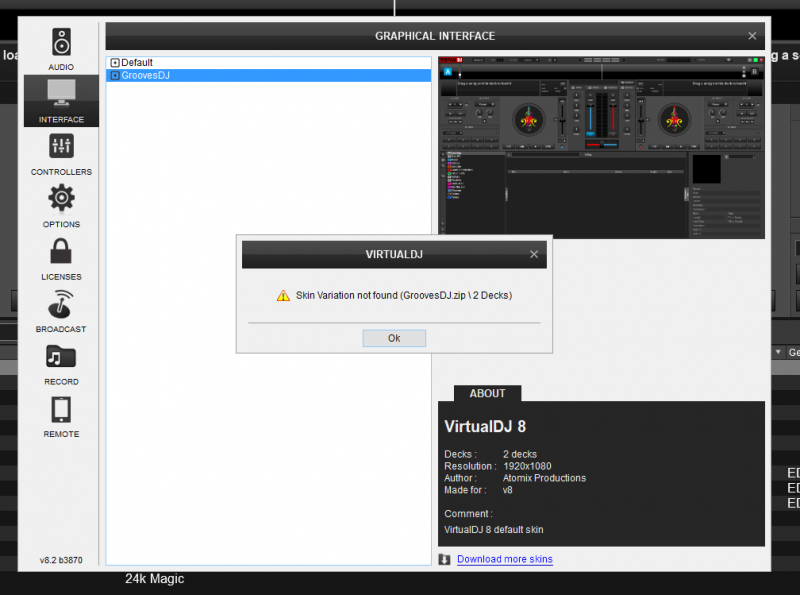Expand the Default skin entry

click(x=115, y=63)
